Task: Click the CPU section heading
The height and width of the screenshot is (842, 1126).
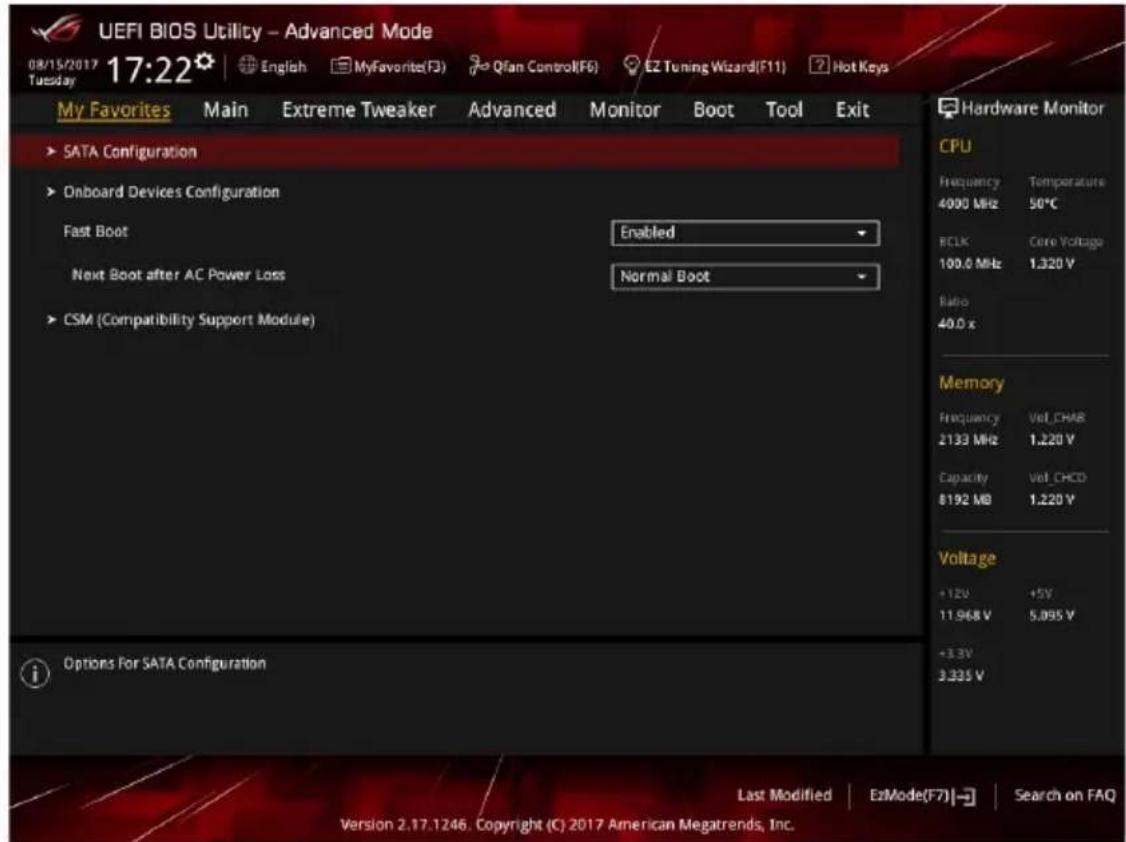Action: 954,146
